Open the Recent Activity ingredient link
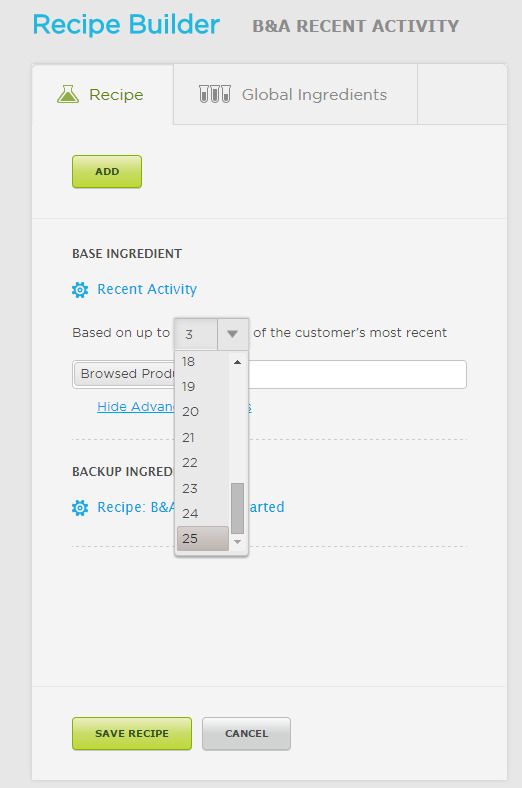Image resolution: width=522 pixels, height=788 pixels. [147, 289]
